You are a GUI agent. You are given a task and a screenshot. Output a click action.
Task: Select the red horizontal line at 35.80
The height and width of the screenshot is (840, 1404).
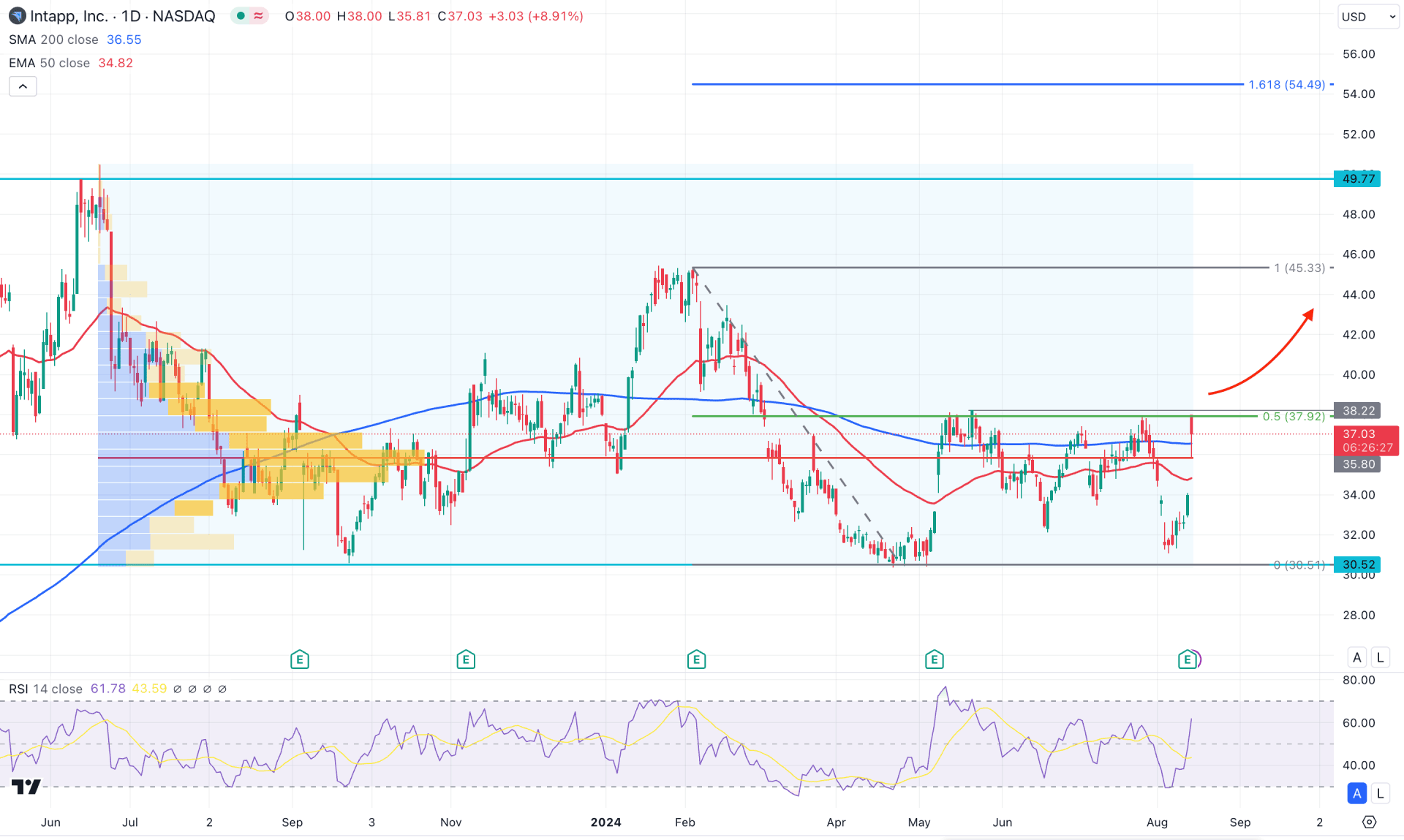click(x=645, y=458)
